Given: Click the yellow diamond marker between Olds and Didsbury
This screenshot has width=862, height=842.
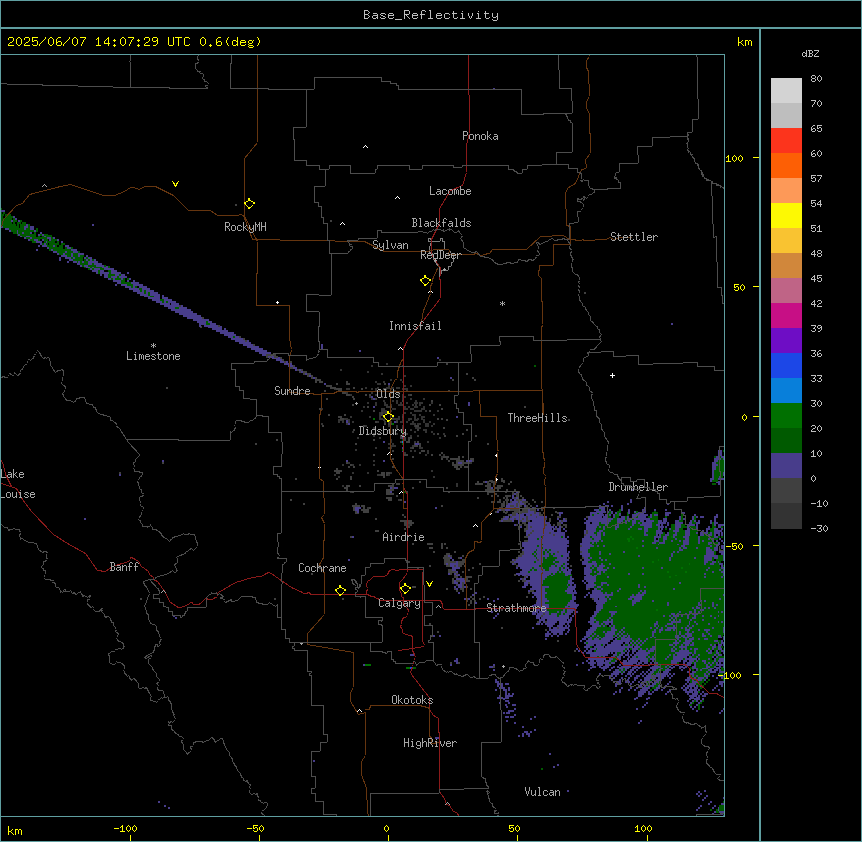Looking at the screenshot, I should coord(388,417).
